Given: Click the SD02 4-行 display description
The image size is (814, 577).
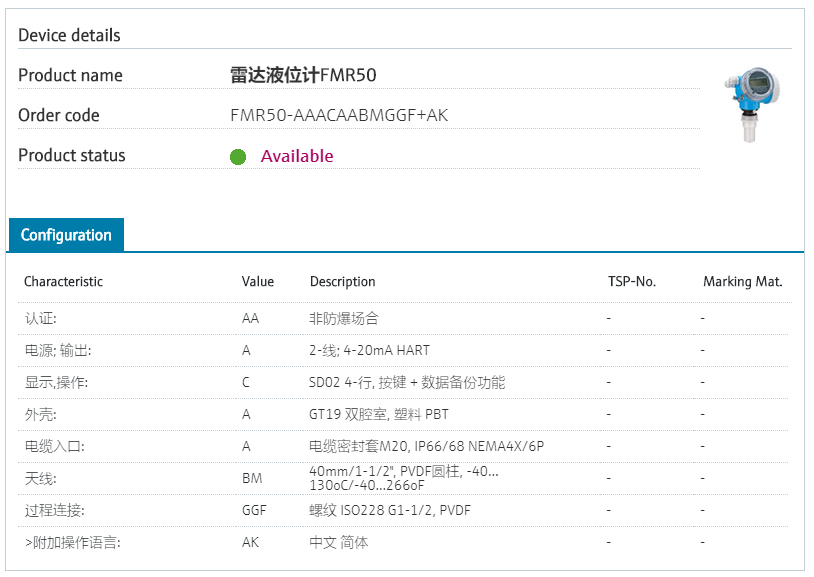Looking at the screenshot, I should click(x=407, y=383).
